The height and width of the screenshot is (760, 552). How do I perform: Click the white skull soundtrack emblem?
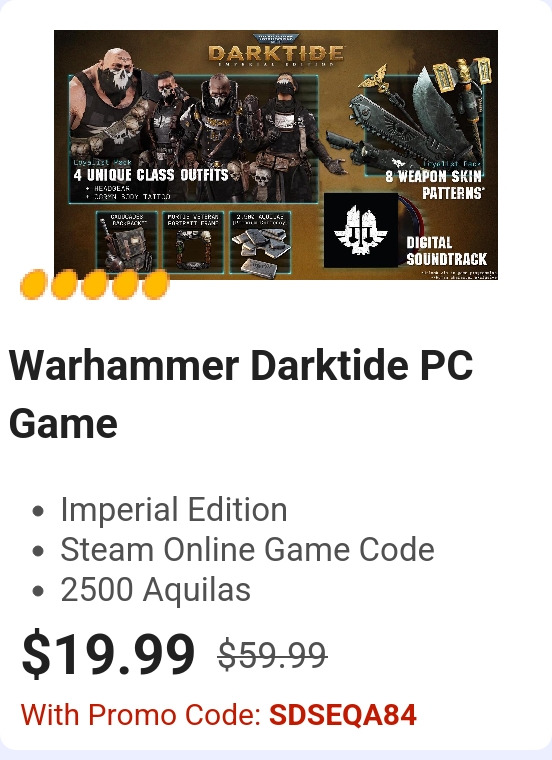[x=361, y=230]
